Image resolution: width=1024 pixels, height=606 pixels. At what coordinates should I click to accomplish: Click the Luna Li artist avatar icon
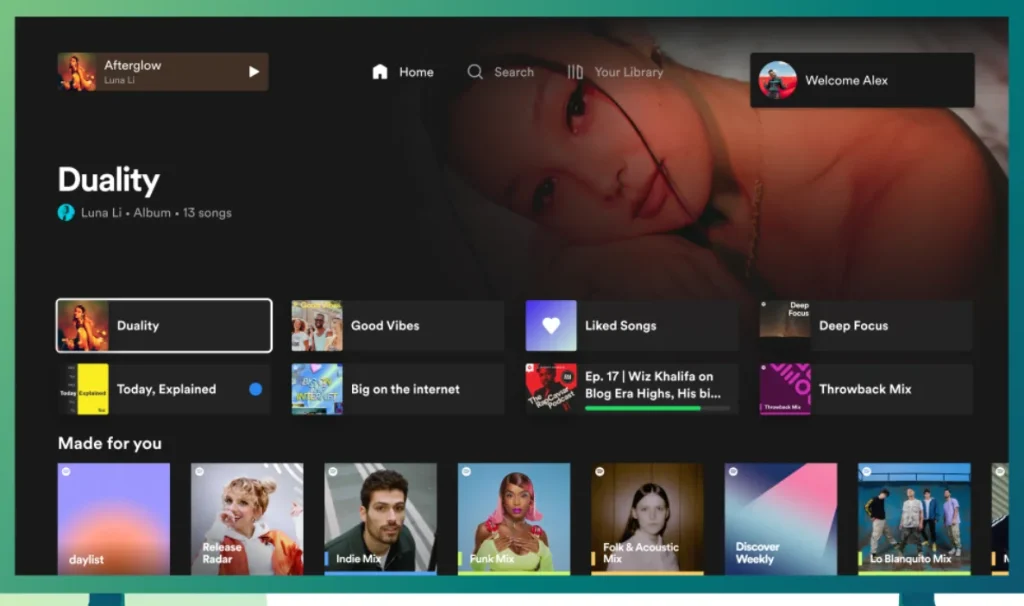pos(66,212)
